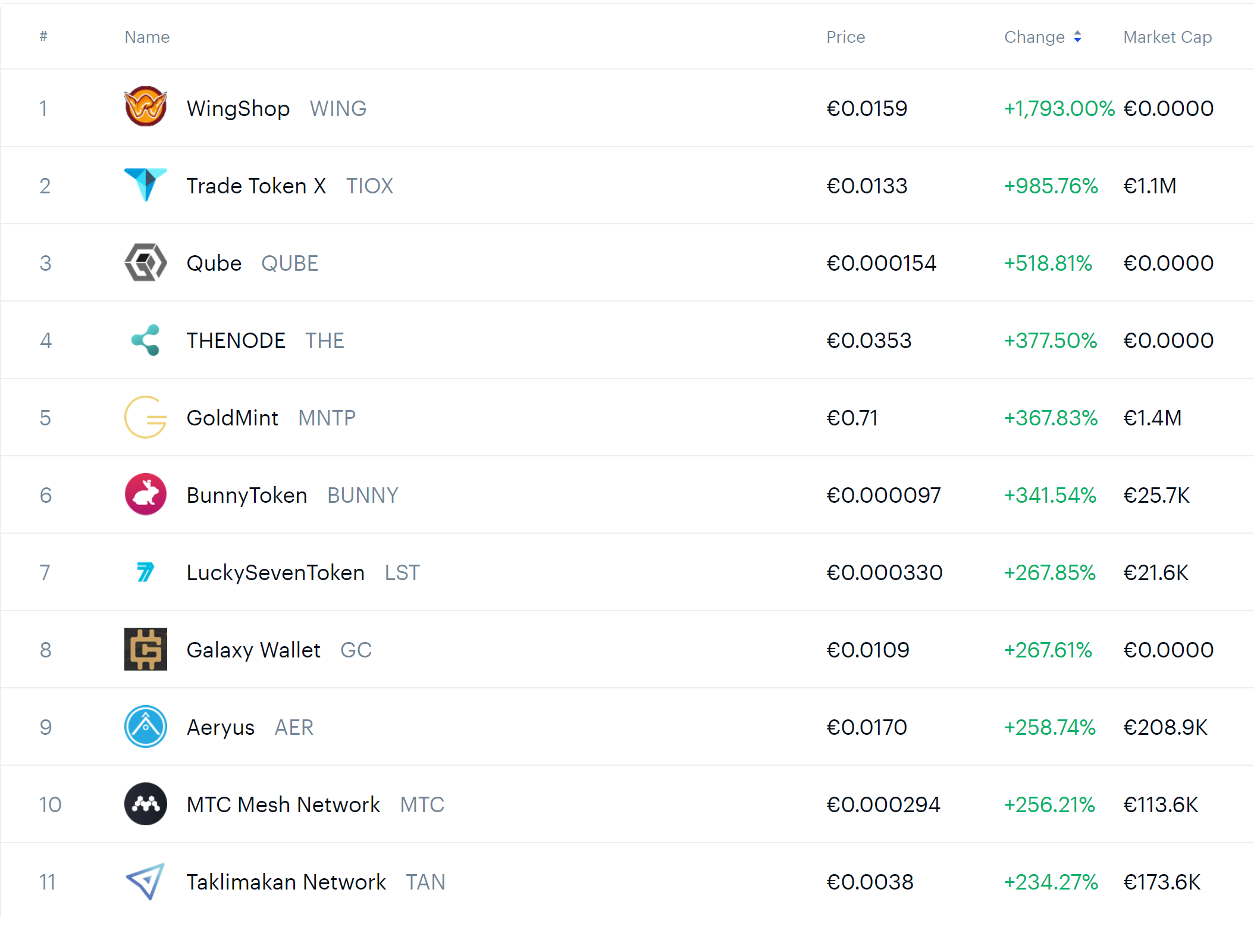Click the Trade Token X triangle logo
Image resolution: width=1254 pixels, height=952 pixels.
(146, 185)
